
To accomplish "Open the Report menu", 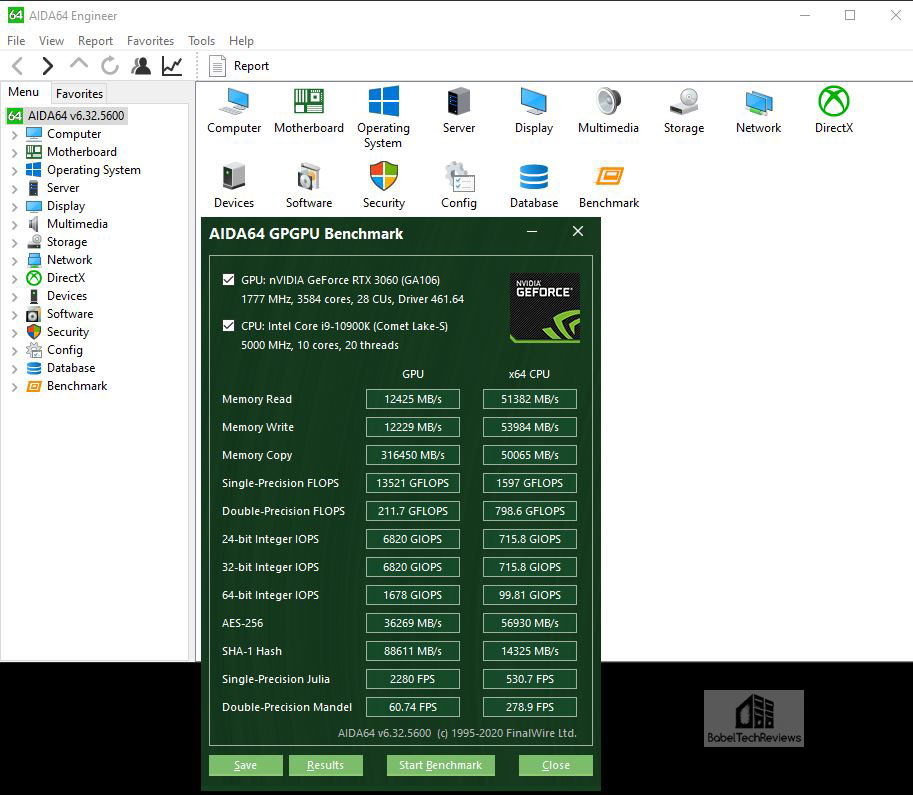I will pyautogui.click(x=95, y=41).
